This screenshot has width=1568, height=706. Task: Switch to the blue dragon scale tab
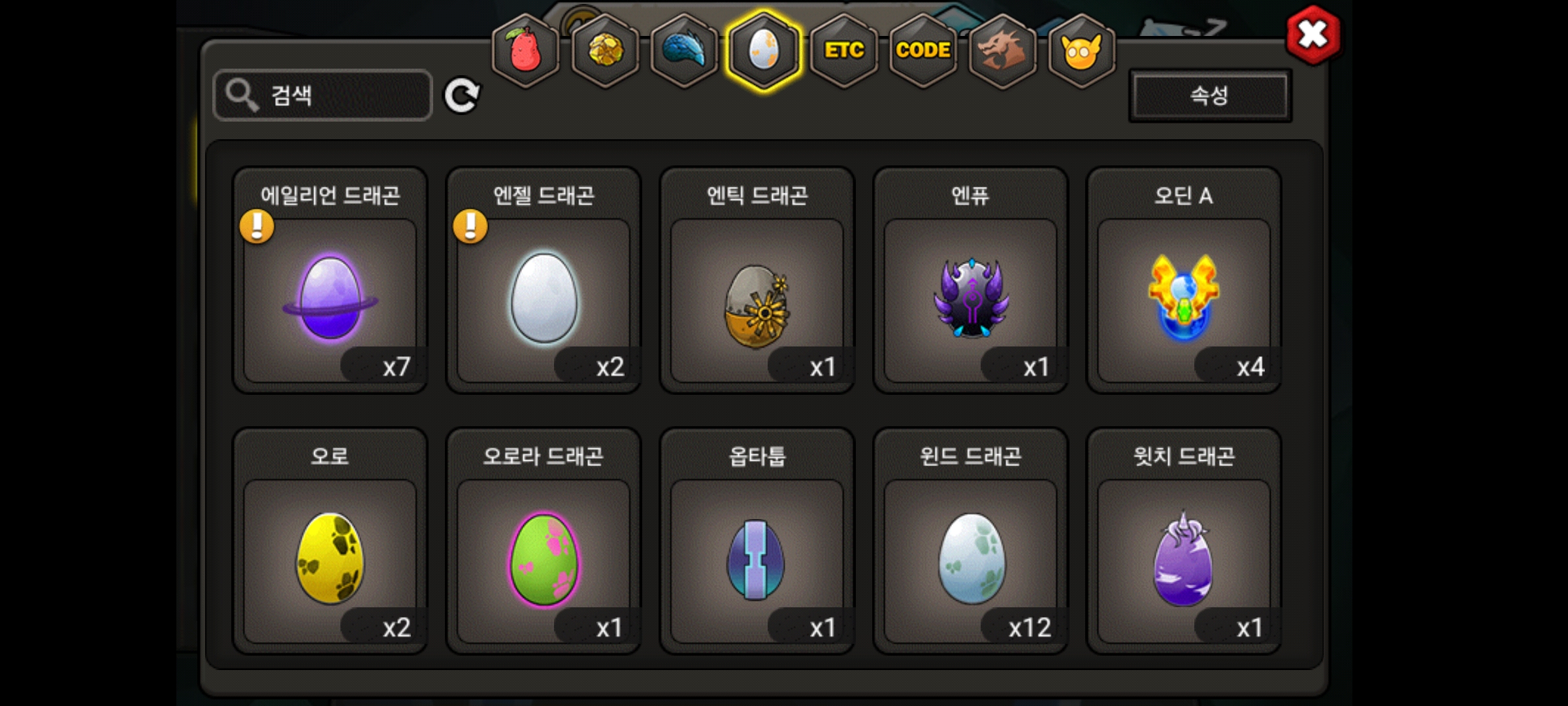685,50
